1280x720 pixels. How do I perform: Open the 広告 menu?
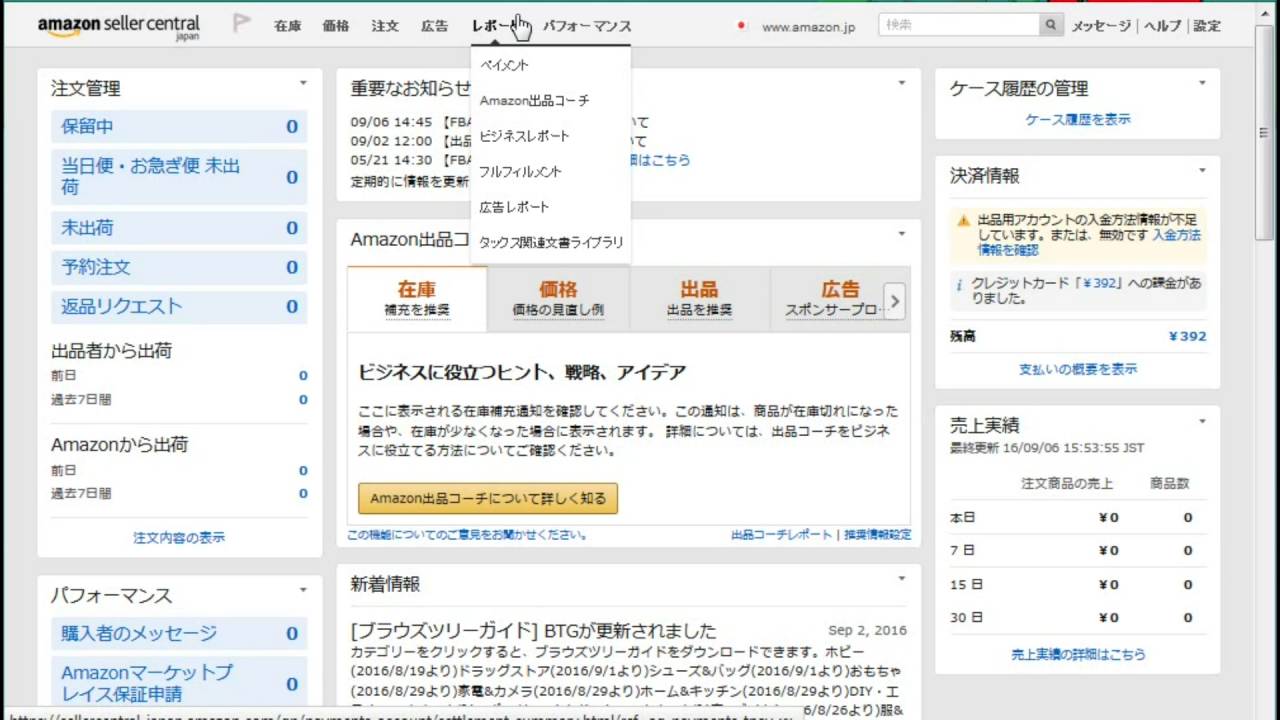coord(435,27)
